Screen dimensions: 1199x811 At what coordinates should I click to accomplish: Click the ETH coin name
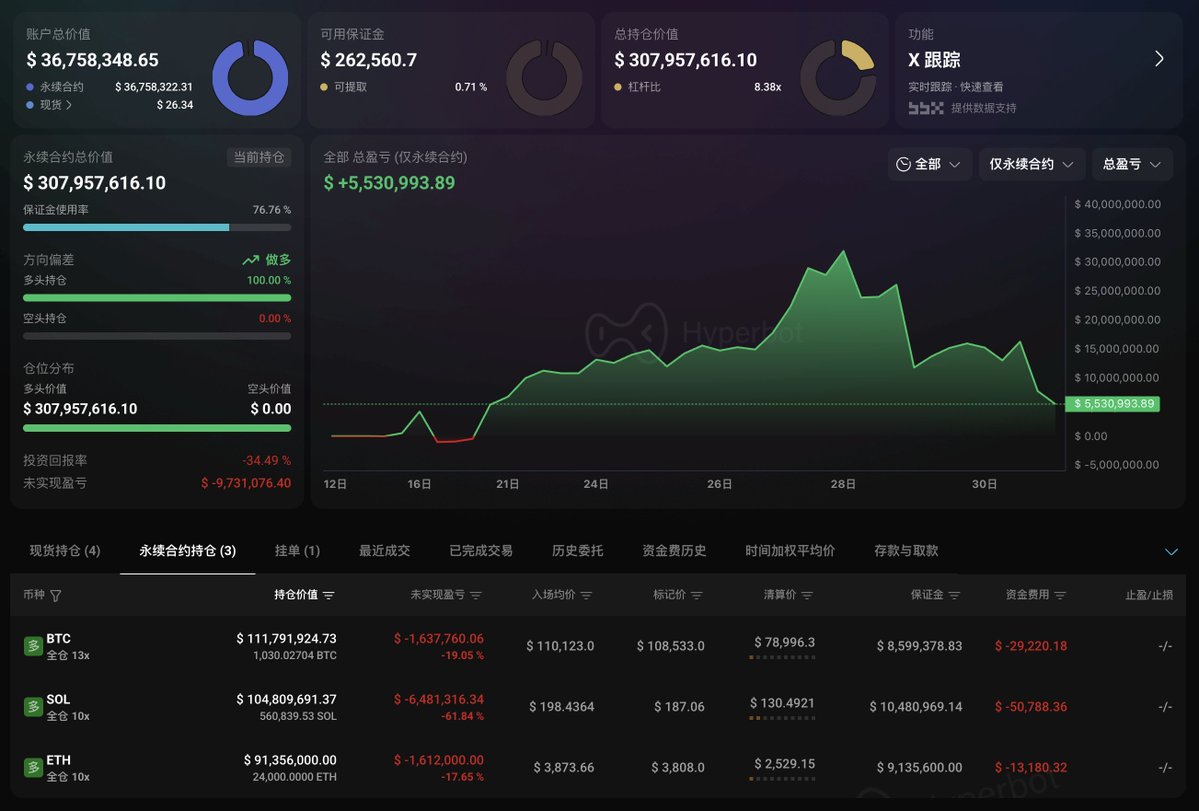tap(58, 760)
